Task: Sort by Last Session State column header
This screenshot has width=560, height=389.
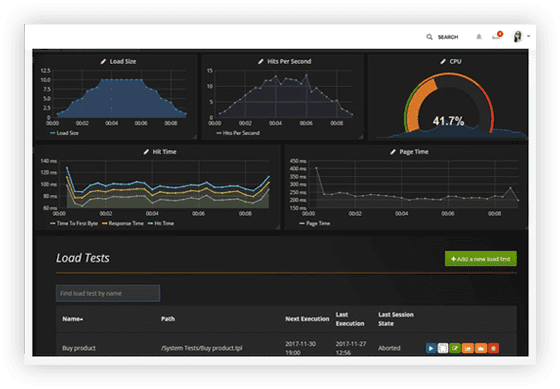Action: (396, 319)
